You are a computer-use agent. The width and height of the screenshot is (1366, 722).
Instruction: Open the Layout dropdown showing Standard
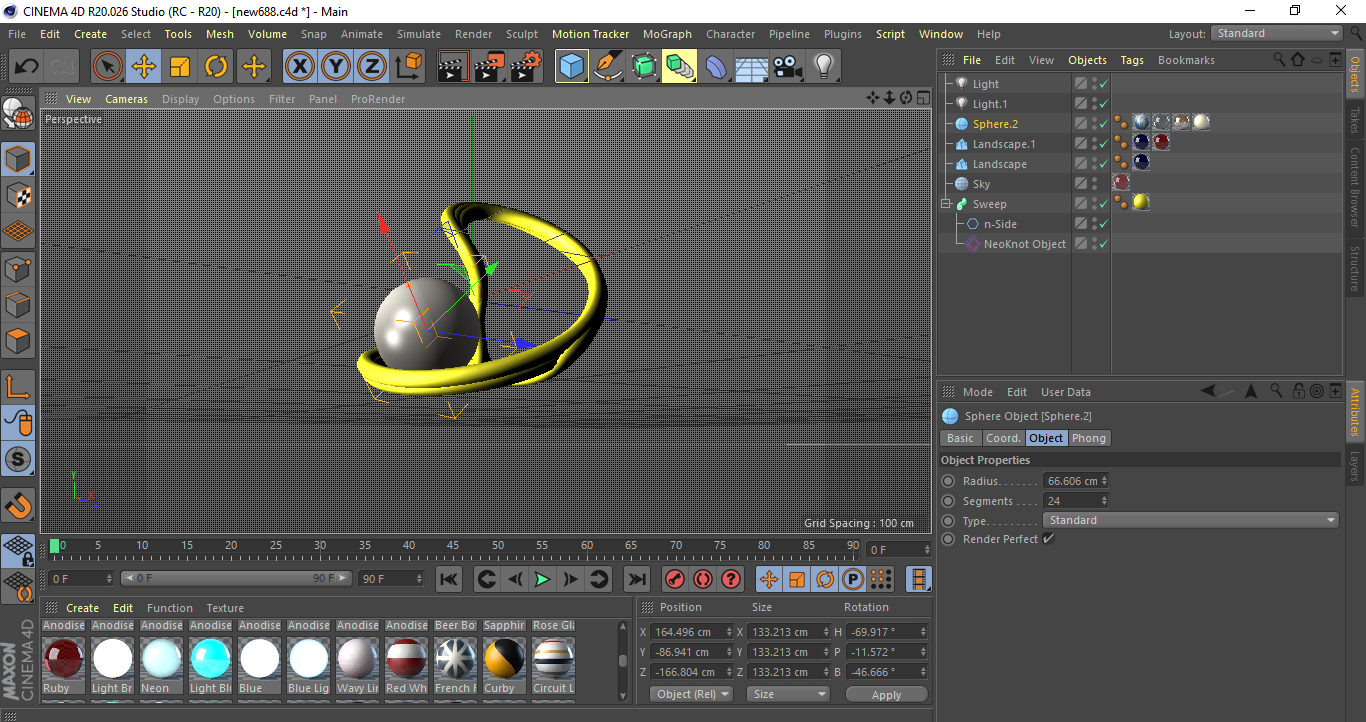(1277, 33)
